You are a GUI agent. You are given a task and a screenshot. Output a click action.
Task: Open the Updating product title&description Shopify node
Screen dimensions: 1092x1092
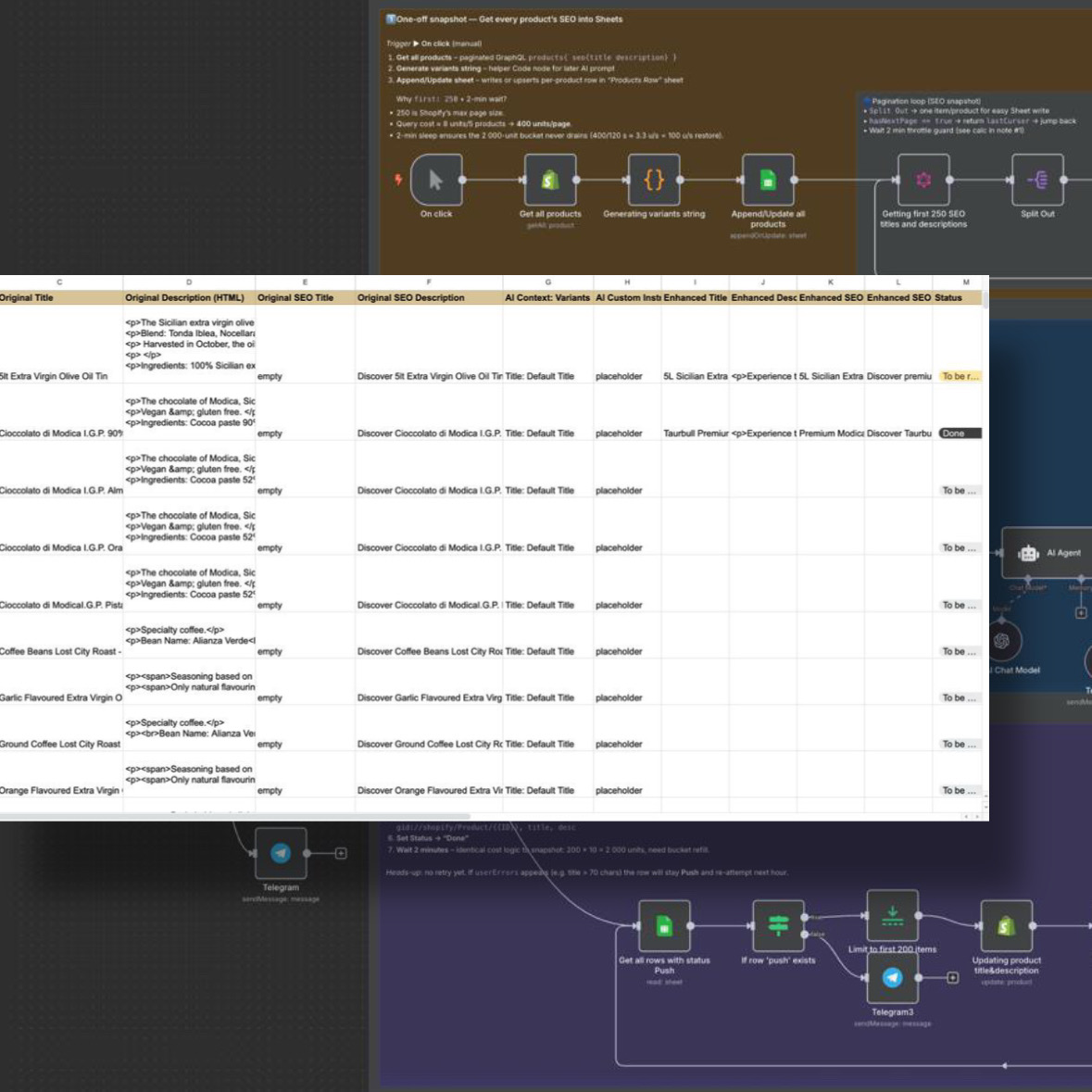pyautogui.click(x=1007, y=926)
